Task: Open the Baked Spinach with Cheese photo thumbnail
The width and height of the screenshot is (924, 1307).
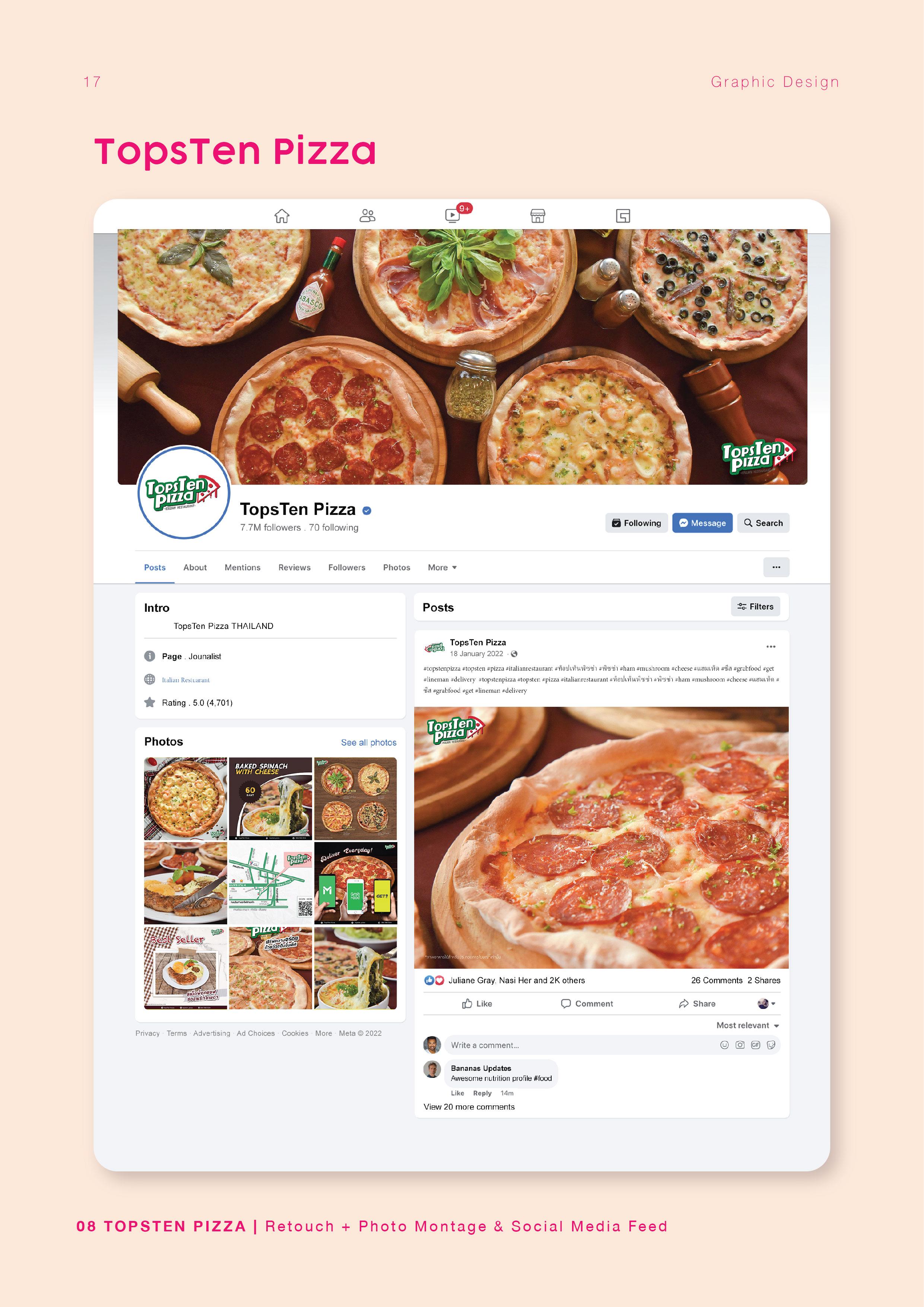Action: pyautogui.click(x=270, y=798)
